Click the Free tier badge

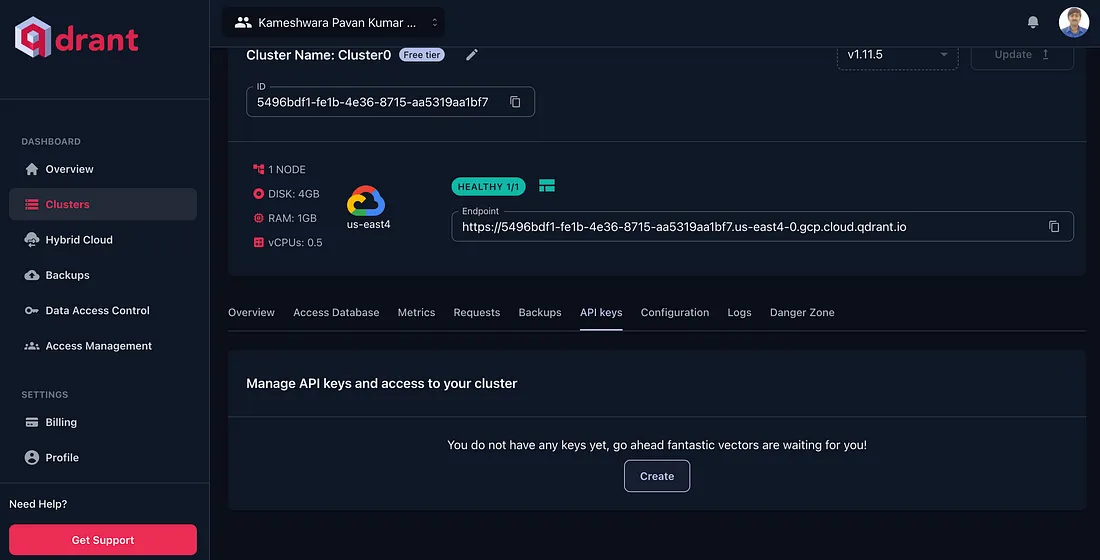(x=422, y=55)
